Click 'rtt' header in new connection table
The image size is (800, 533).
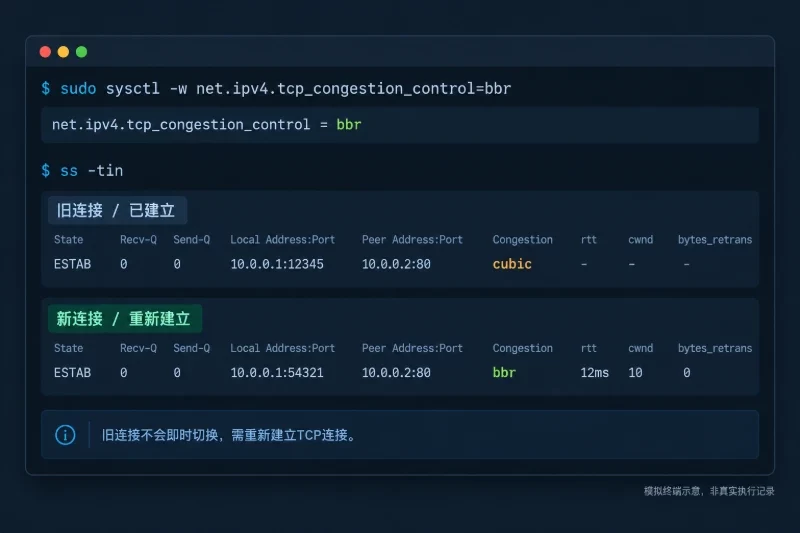[x=588, y=348]
